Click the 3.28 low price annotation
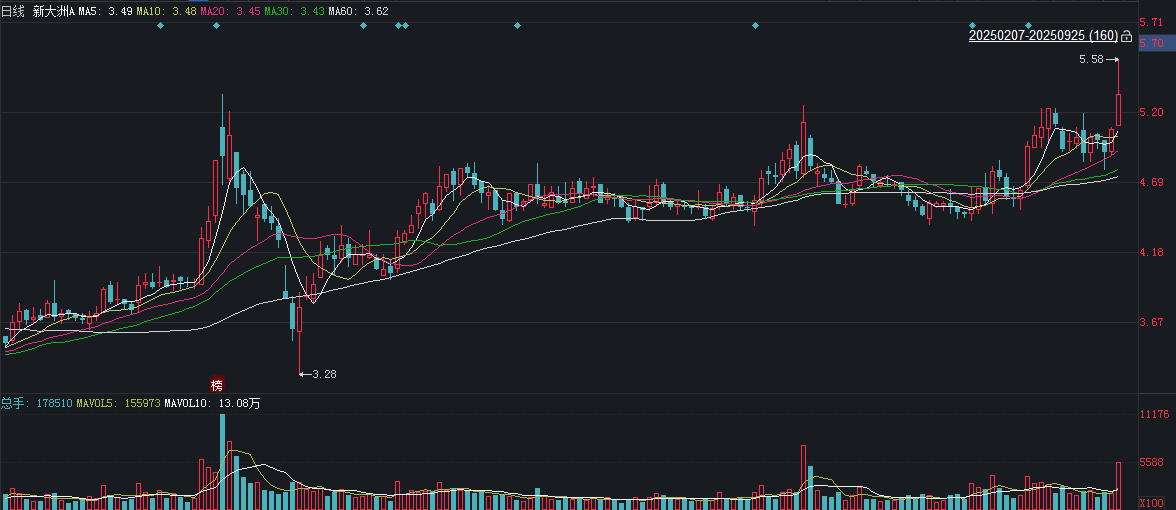The width and height of the screenshot is (1176, 510). coord(324,374)
